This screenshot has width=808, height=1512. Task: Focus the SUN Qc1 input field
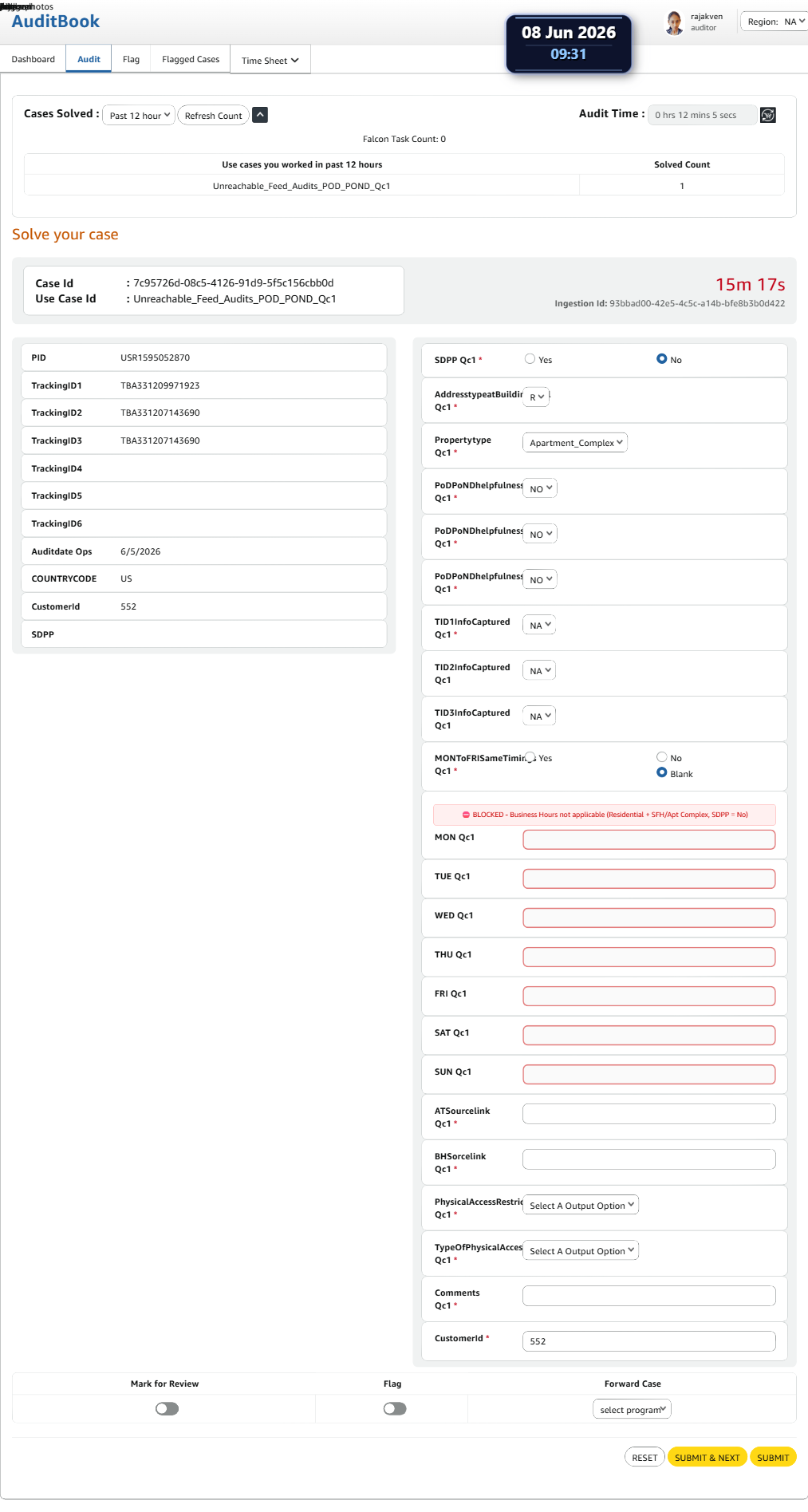point(649,1074)
